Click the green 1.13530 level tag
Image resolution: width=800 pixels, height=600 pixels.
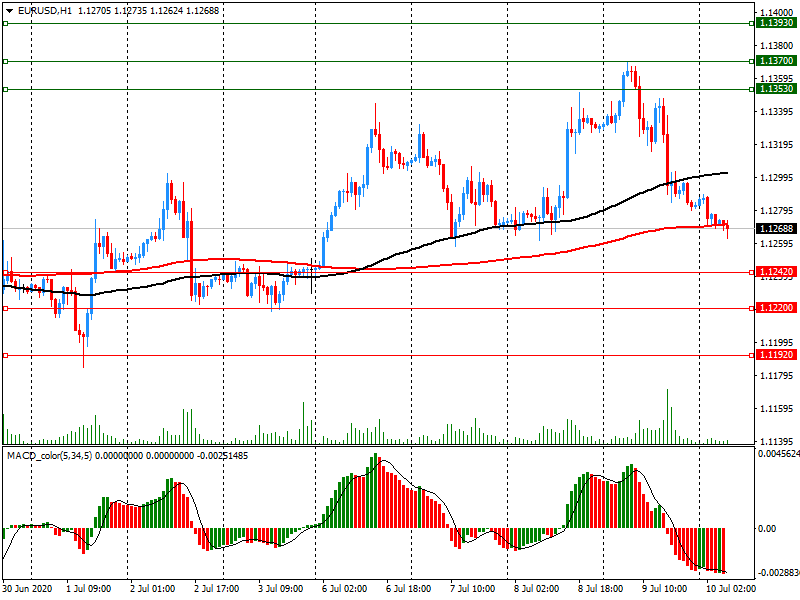tap(776, 89)
